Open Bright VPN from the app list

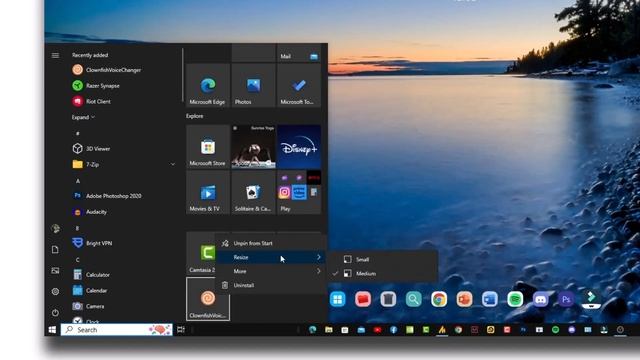[92, 243]
